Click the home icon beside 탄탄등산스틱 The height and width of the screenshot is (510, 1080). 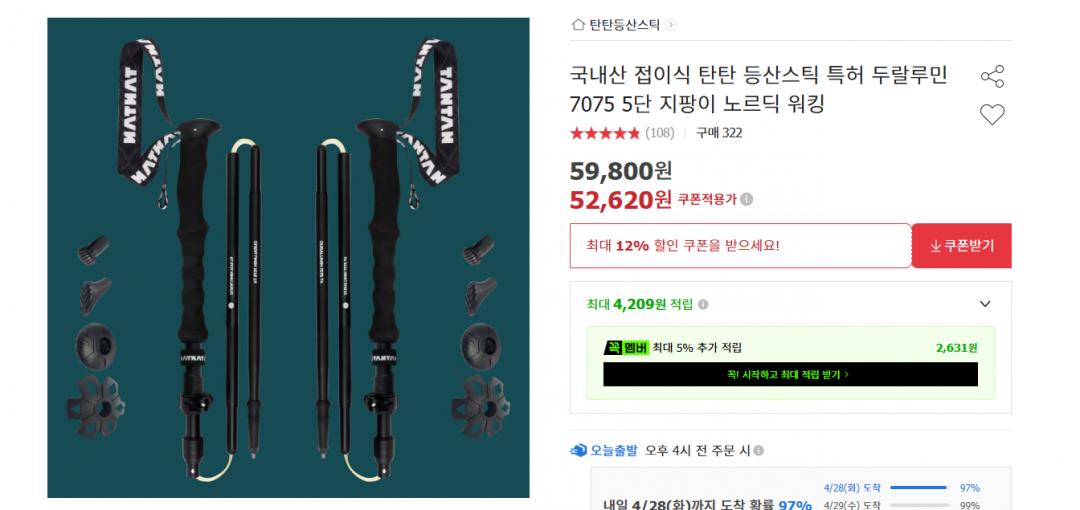(578, 25)
